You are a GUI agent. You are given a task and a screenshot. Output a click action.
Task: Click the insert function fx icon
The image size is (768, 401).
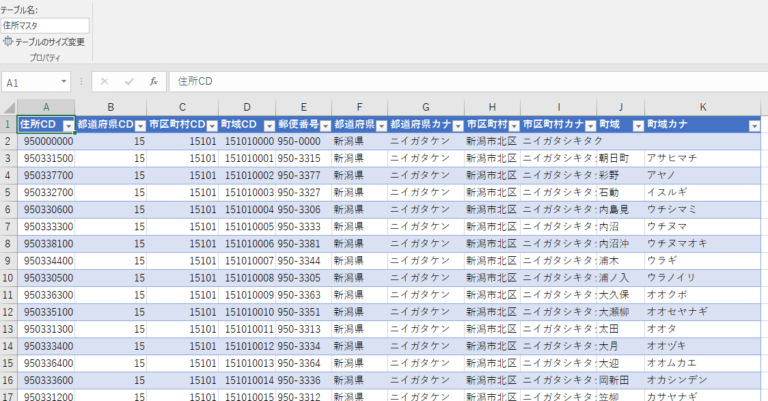pyautogui.click(x=154, y=81)
